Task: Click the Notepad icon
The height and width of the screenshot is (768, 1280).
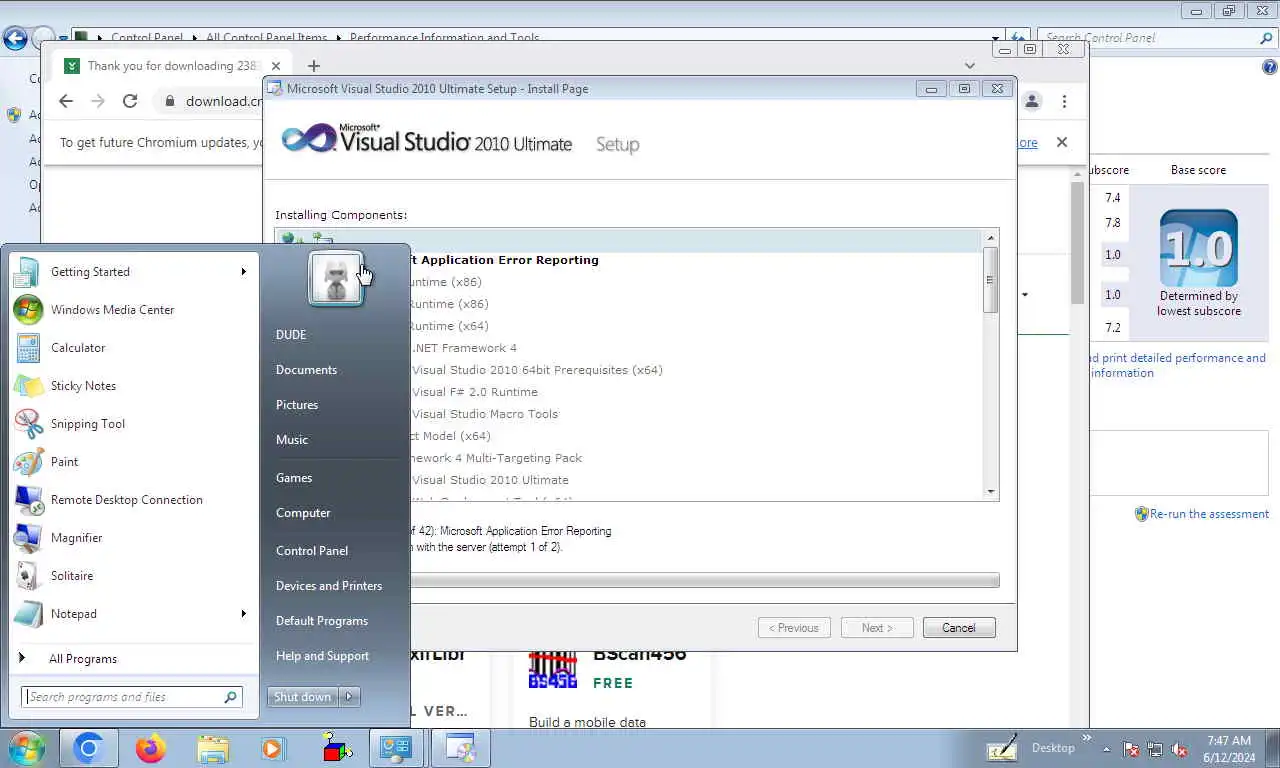Action: 28,614
